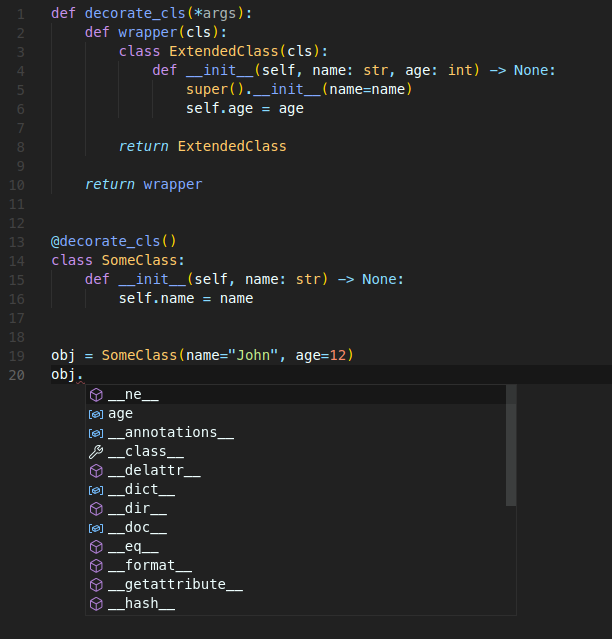612x639 pixels.
Task: Click "John" string literal on line 19
Action: pos(253,355)
